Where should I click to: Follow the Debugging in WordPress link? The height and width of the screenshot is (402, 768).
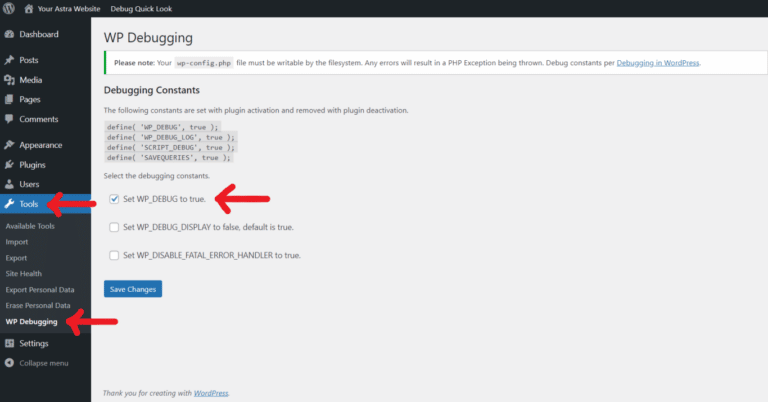tap(658, 63)
